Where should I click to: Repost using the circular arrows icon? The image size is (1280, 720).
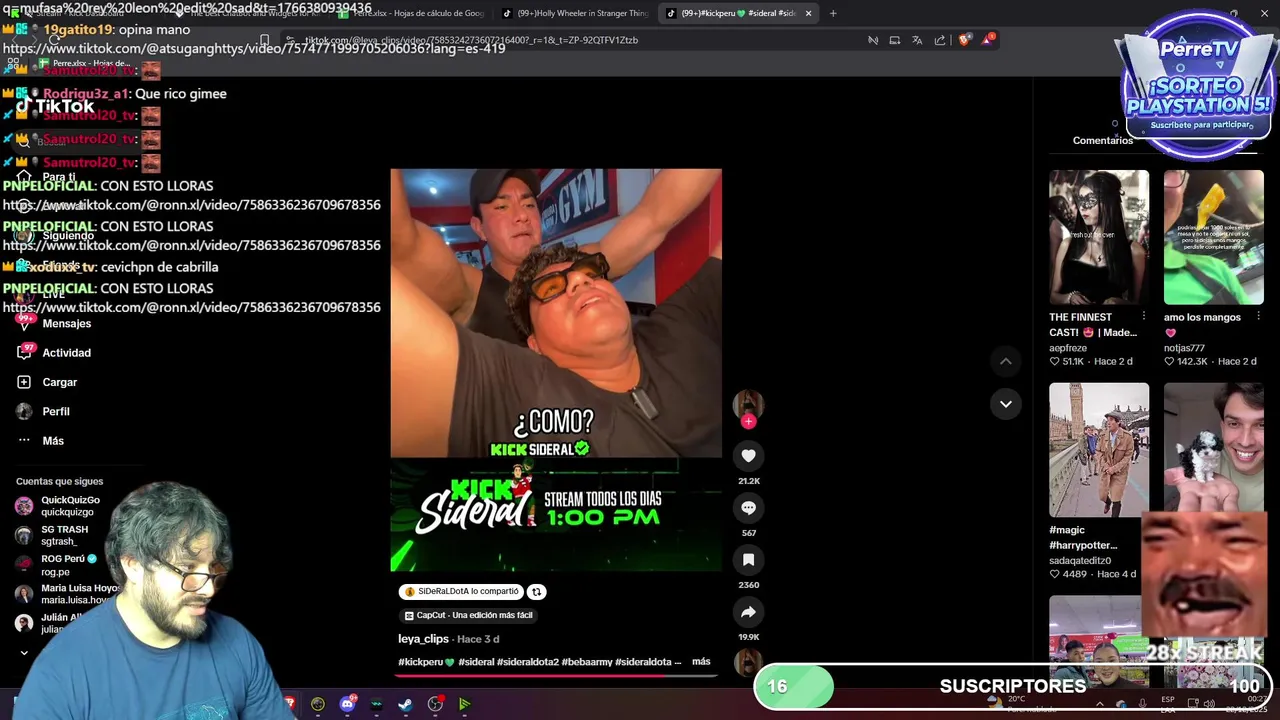tap(536, 592)
